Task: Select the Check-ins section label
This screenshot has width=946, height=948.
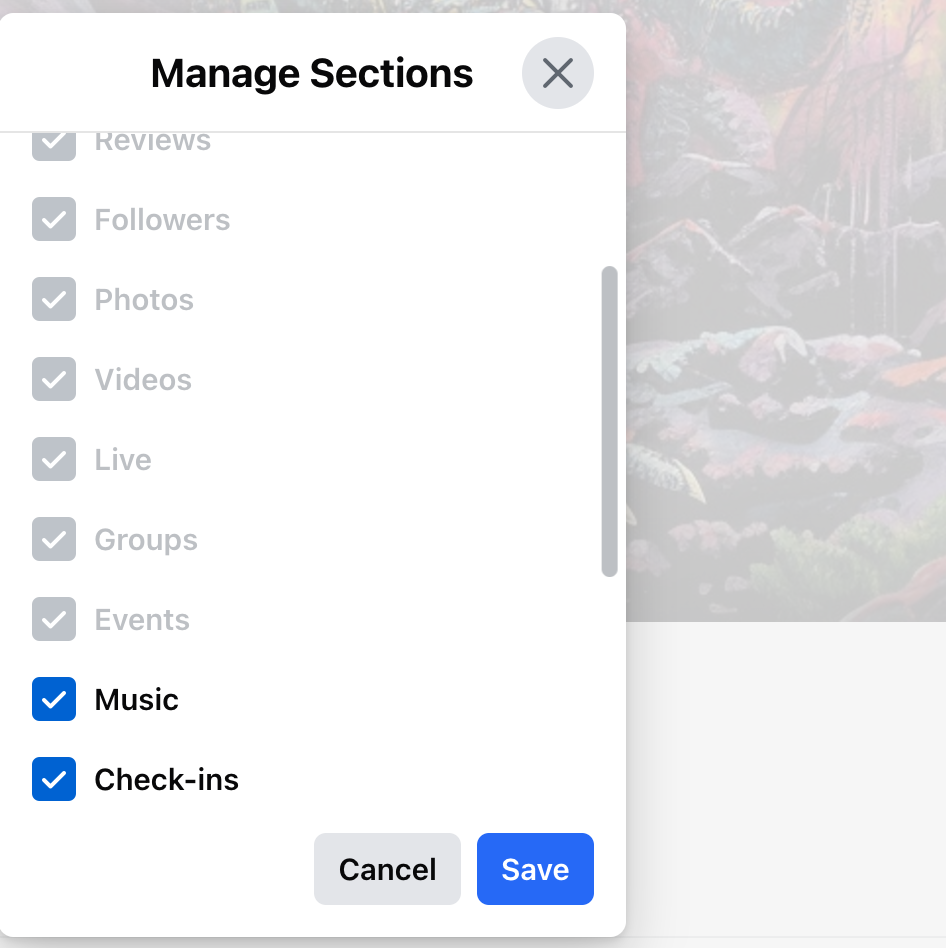Action: point(166,779)
